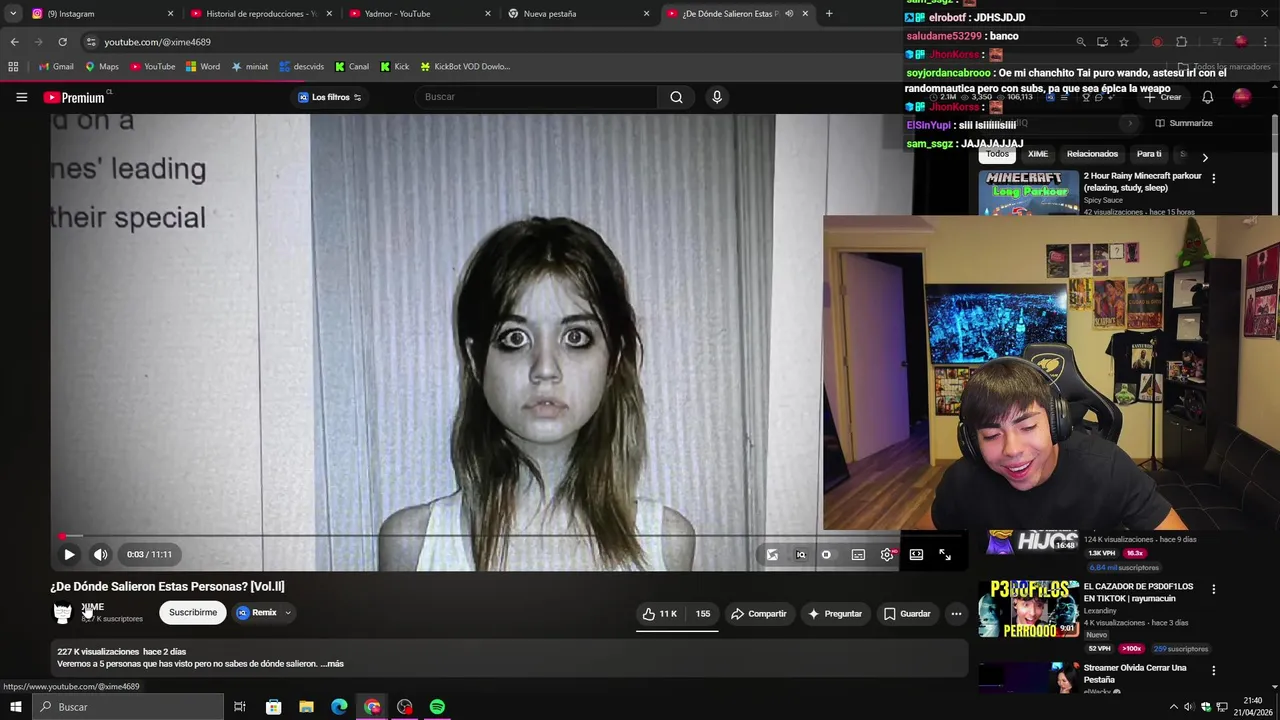The width and height of the screenshot is (1280, 720).
Task: Open the KickBot VOD Downloader bookmark
Action: [465, 67]
